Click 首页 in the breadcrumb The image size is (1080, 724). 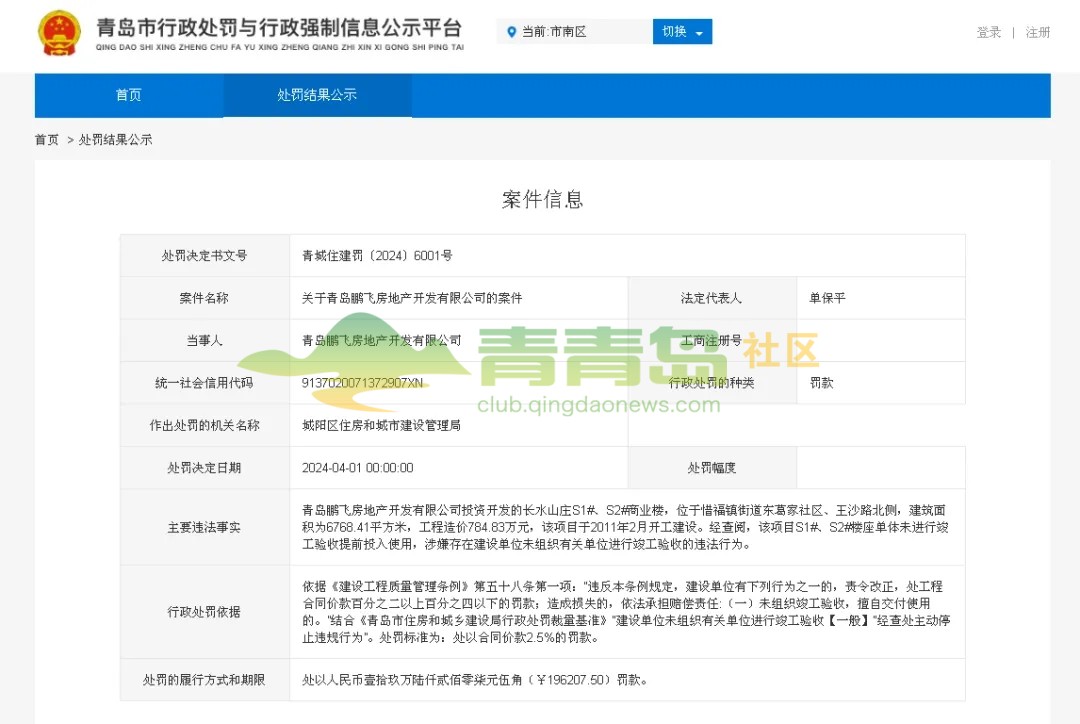coord(47,140)
